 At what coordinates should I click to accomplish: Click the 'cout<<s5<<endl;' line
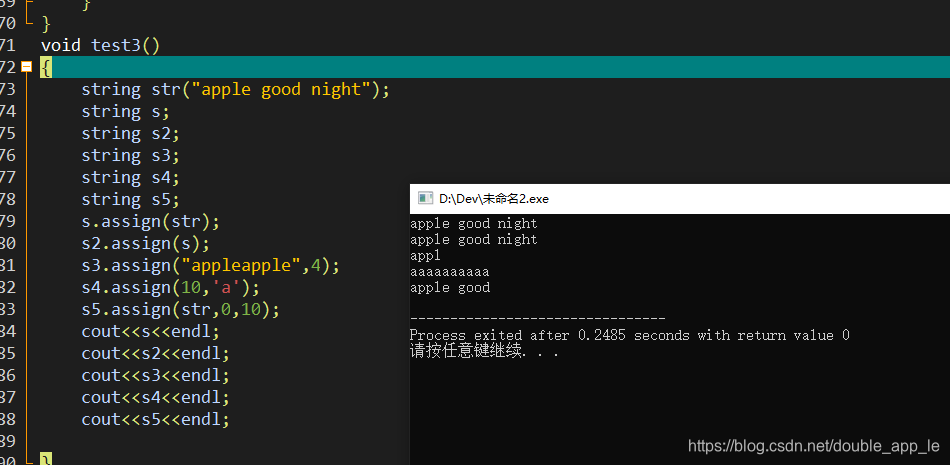tap(156, 420)
